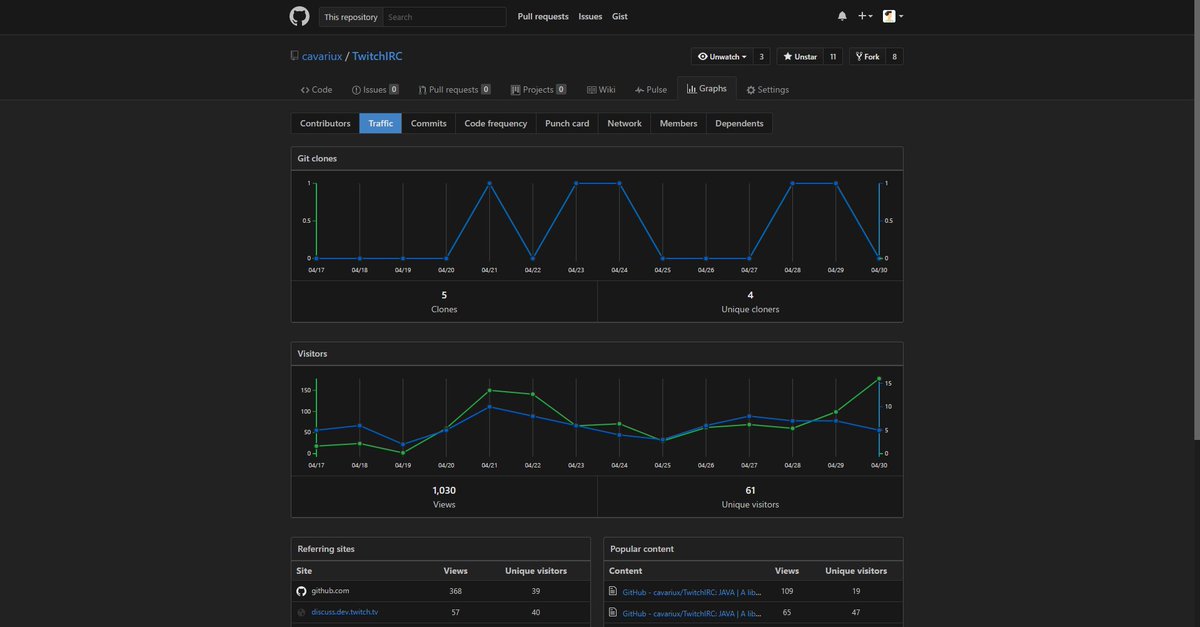Click the file icon in 65 views row
The width and height of the screenshot is (1200, 627).
tap(613, 611)
